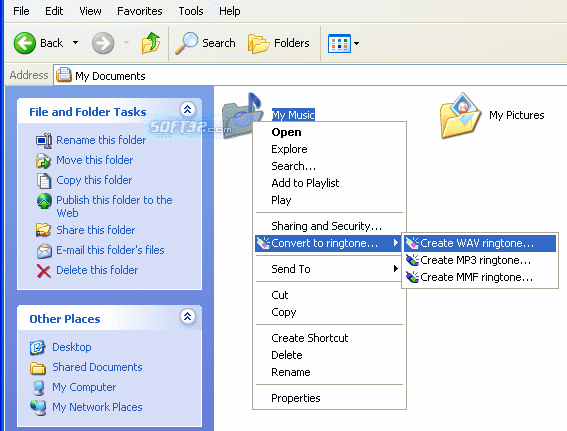
Task: Select Create MMF ringtone...
Action: pyautogui.click(x=480, y=277)
